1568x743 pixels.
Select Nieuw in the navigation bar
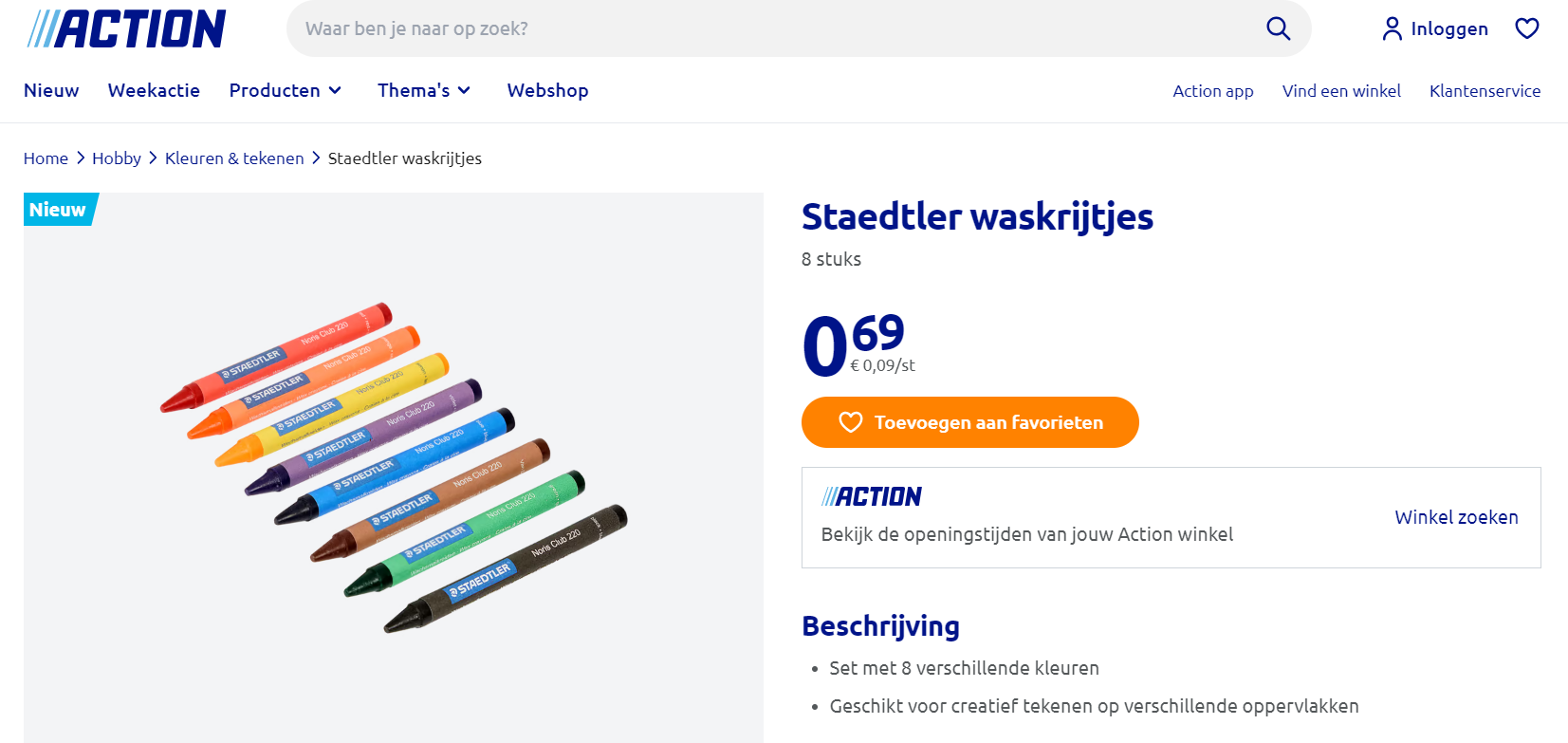pyautogui.click(x=51, y=90)
